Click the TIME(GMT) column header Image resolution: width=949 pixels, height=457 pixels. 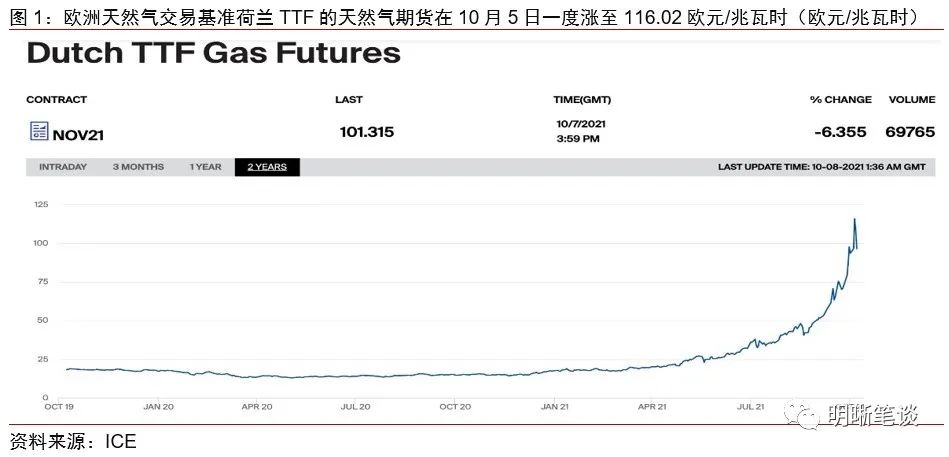coord(582,100)
